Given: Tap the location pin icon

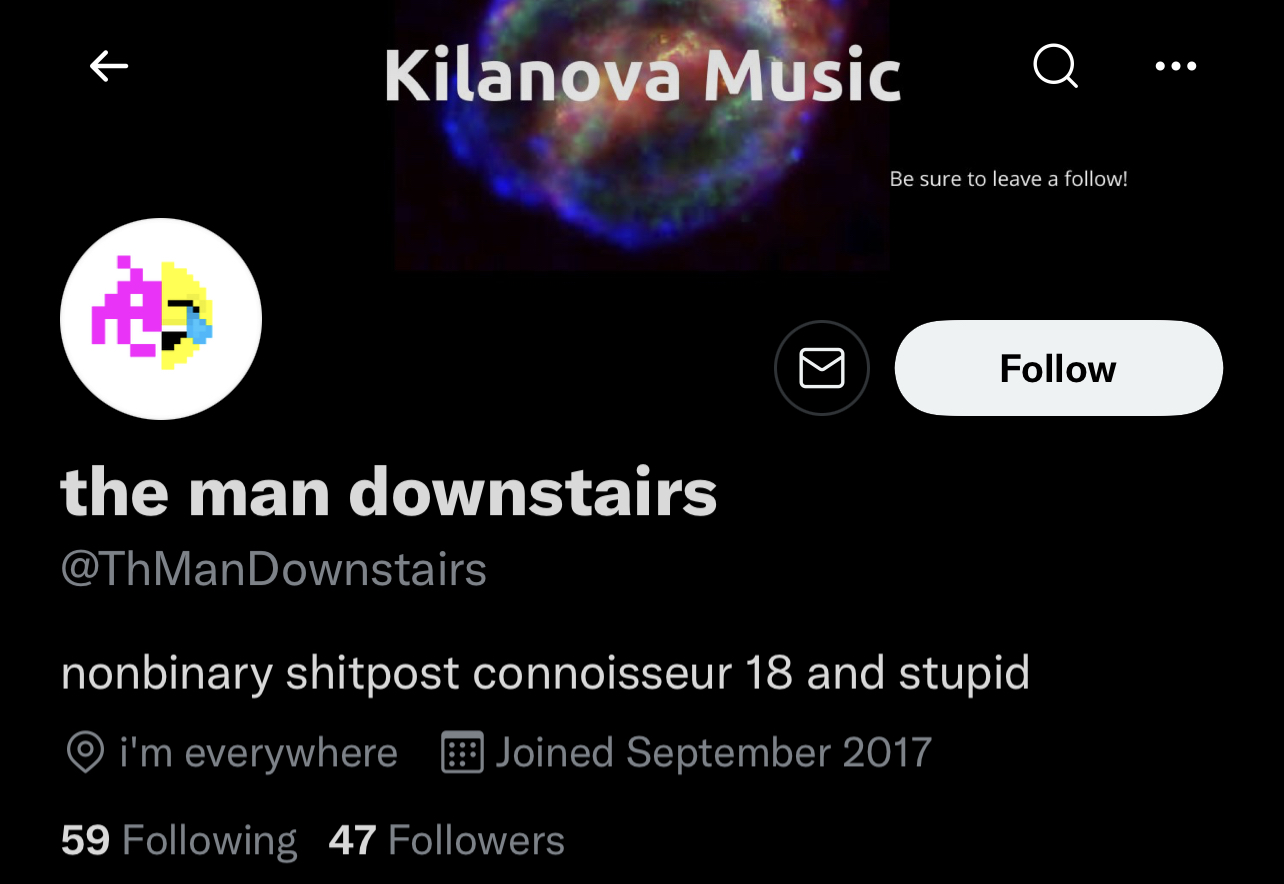Looking at the screenshot, I should (x=85, y=752).
